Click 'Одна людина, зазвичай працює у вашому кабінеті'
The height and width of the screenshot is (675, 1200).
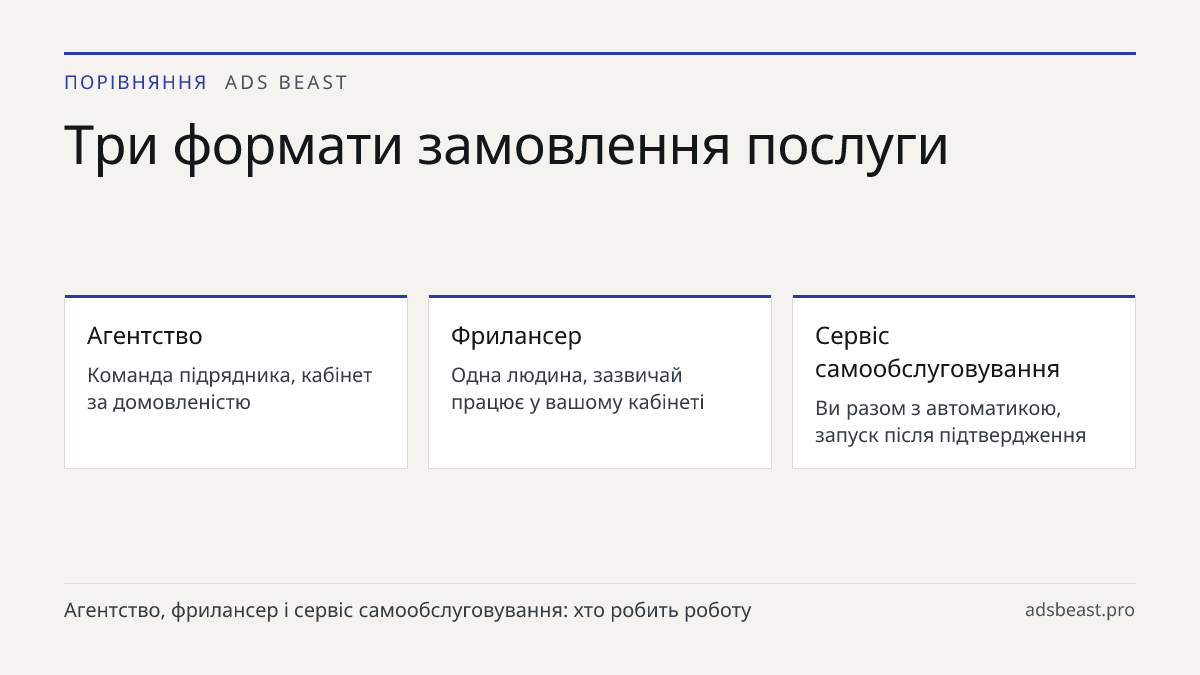pos(577,389)
